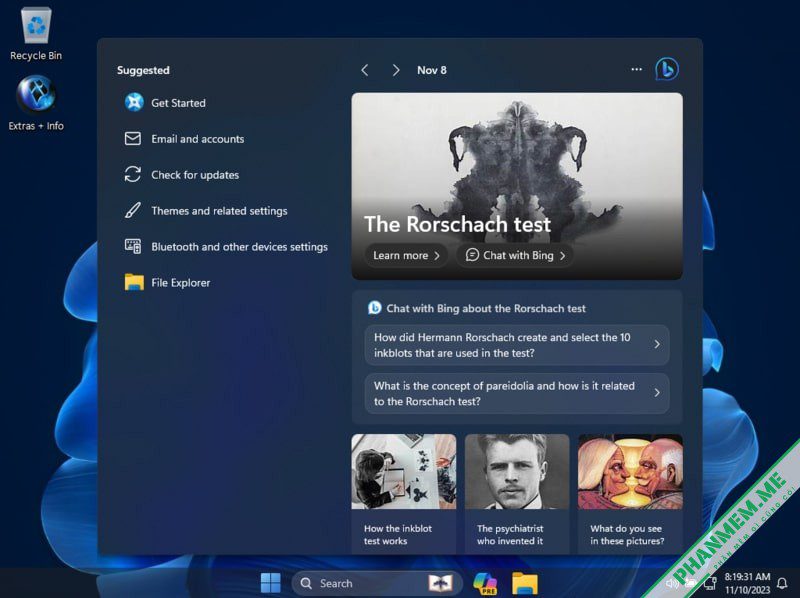Click the Themes paintbrush icon
Screen dimensions: 800x598
click(x=133, y=210)
